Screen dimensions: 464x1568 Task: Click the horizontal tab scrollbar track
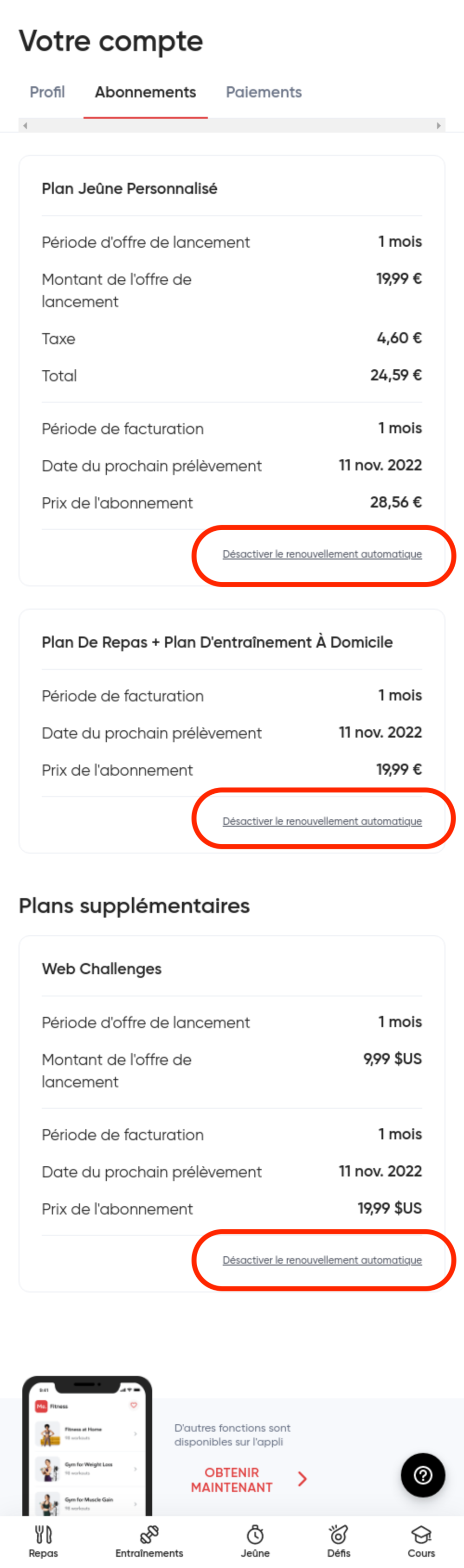232,126
